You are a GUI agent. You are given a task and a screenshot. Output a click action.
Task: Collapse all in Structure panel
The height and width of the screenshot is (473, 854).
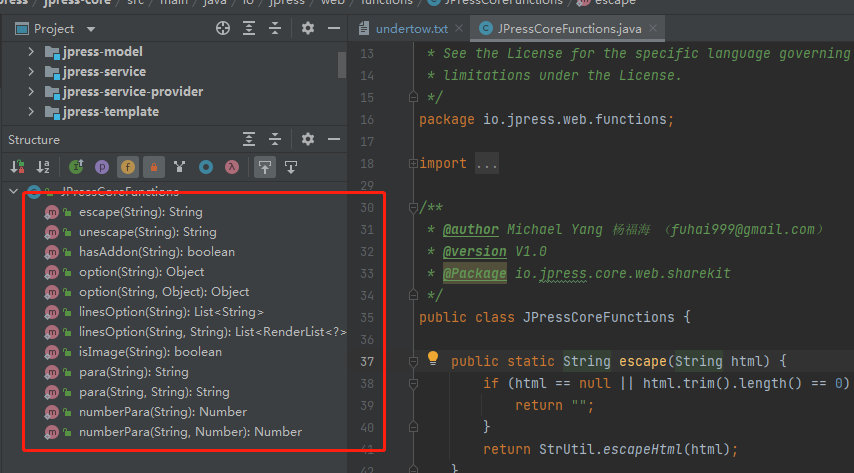click(275, 140)
